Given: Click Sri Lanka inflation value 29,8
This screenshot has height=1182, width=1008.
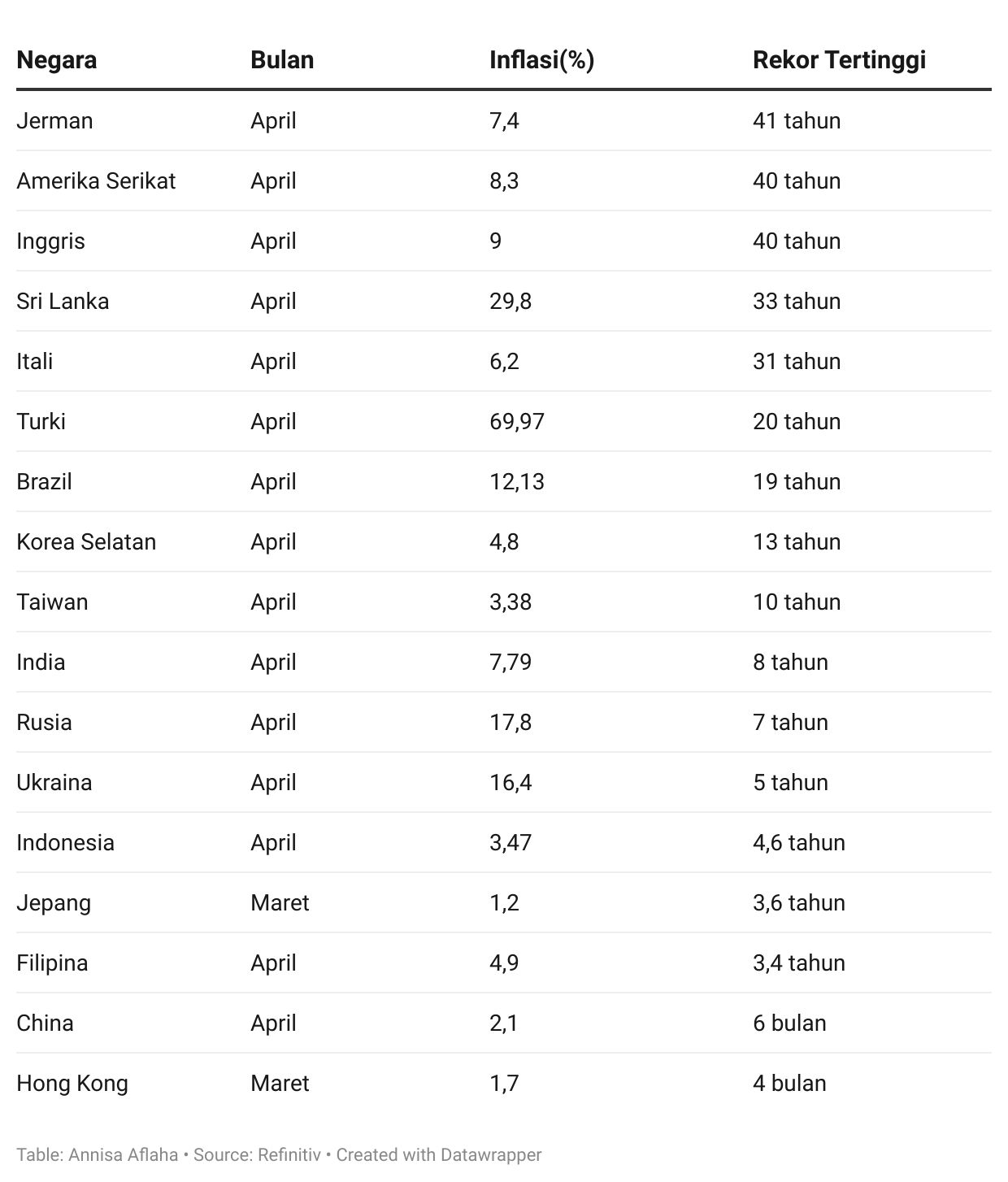Looking at the screenshot, I should pyautogui.click(x=511, y=301).
